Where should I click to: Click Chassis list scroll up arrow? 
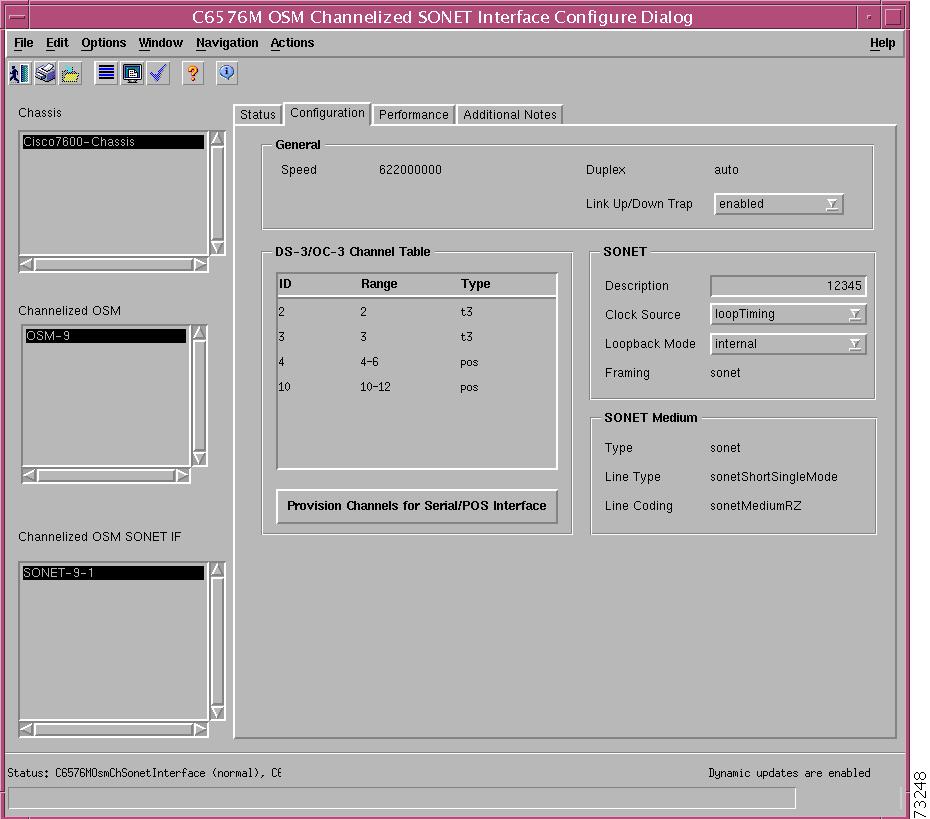pos(218,139)
